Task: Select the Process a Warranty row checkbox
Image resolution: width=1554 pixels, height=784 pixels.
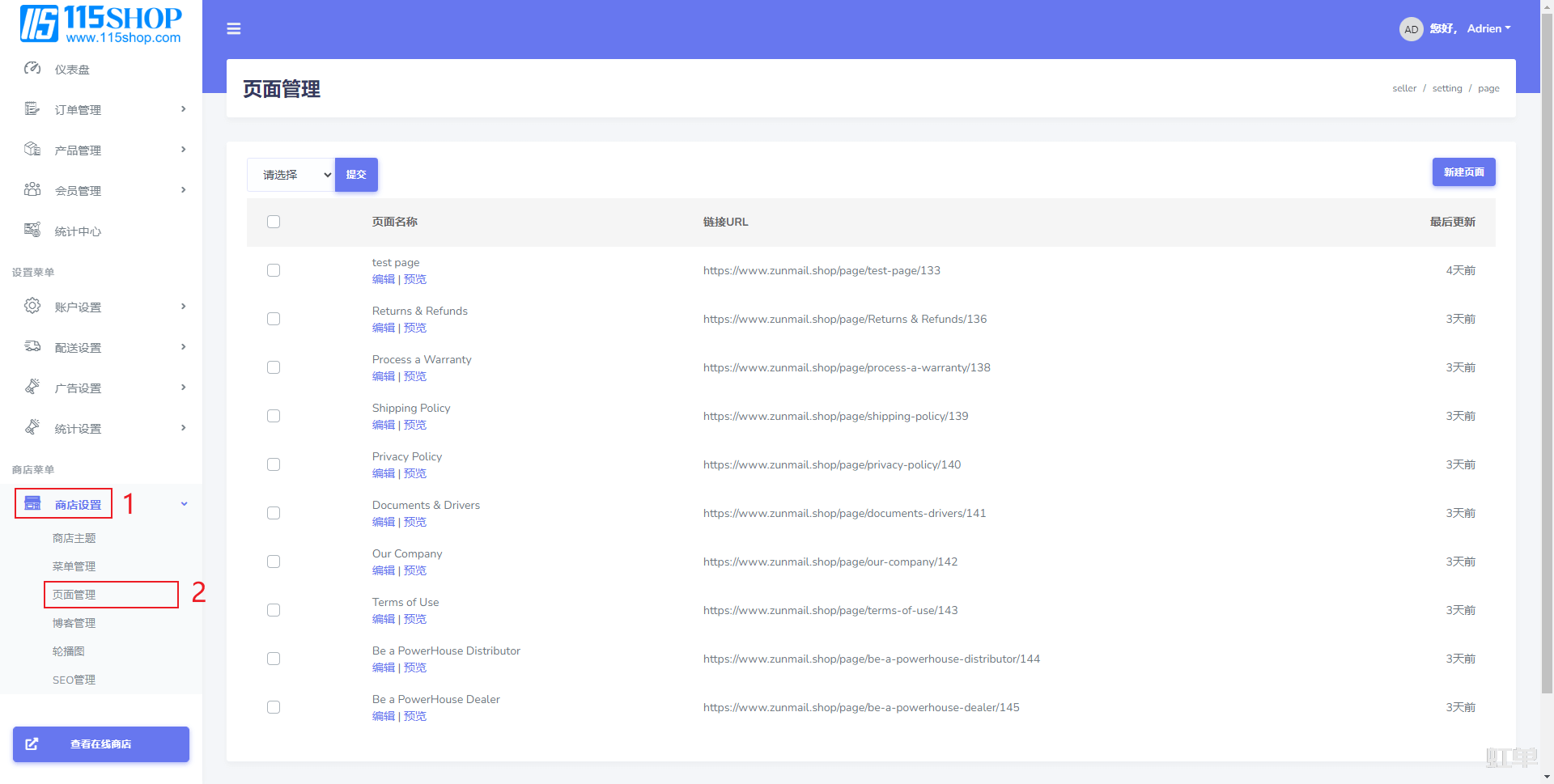Action: tap(274, 367)
